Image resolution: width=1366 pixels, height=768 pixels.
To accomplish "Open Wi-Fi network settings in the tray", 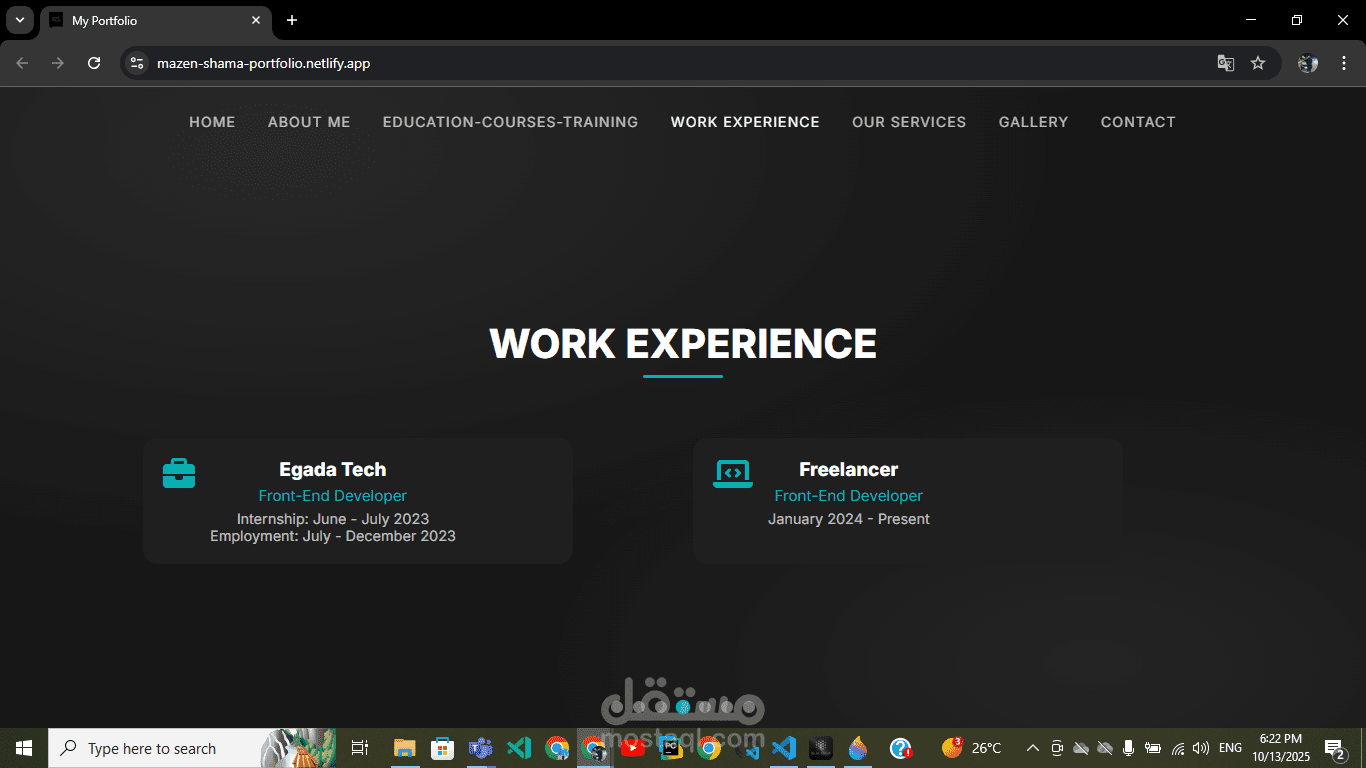I will tap(1178, 748).
